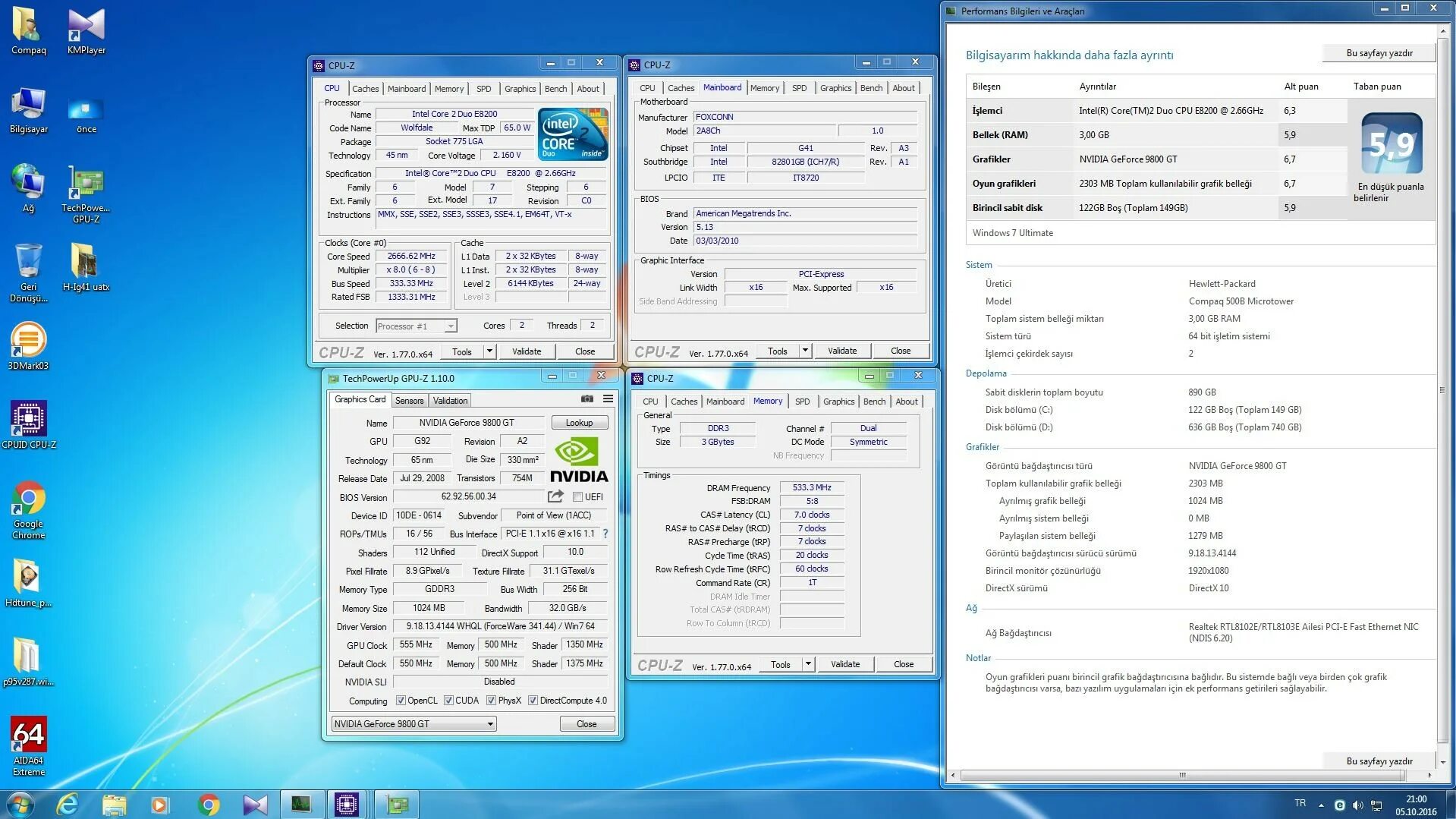Open About tab in CPU-Z Mainboard window
This screenshot has width=1456, height=819.
[903, 88]
